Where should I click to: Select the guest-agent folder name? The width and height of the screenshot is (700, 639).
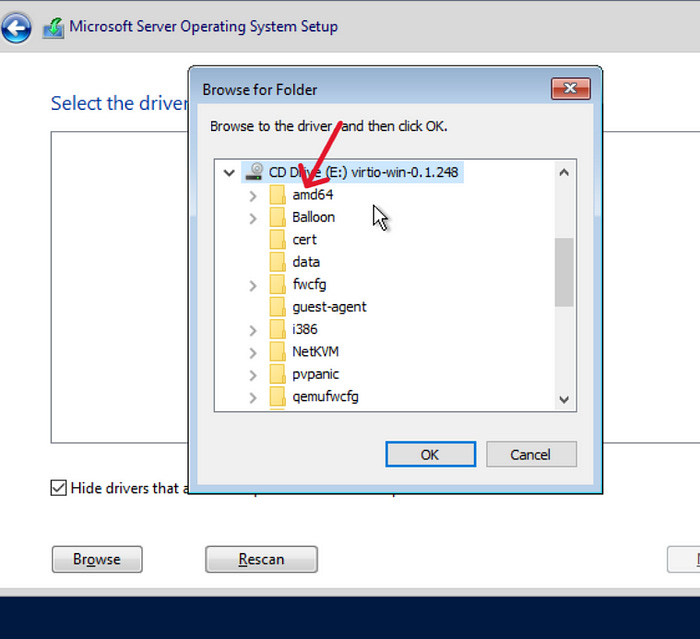click(x=329, y=307)
